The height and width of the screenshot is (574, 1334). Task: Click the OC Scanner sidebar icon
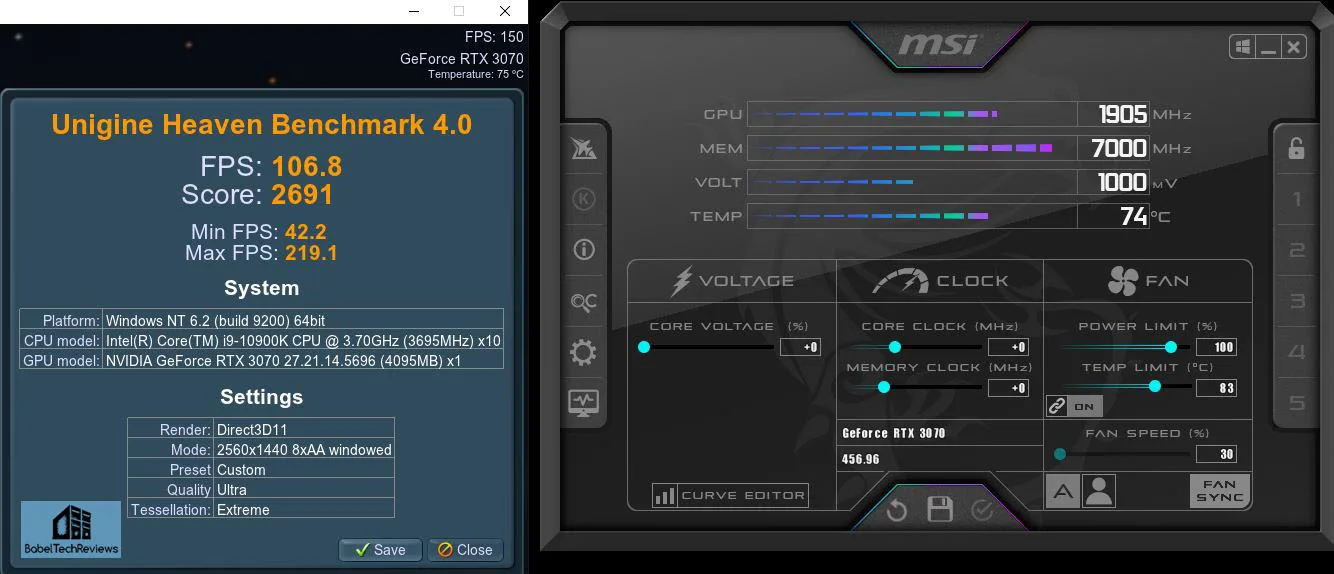pos(583,301)
